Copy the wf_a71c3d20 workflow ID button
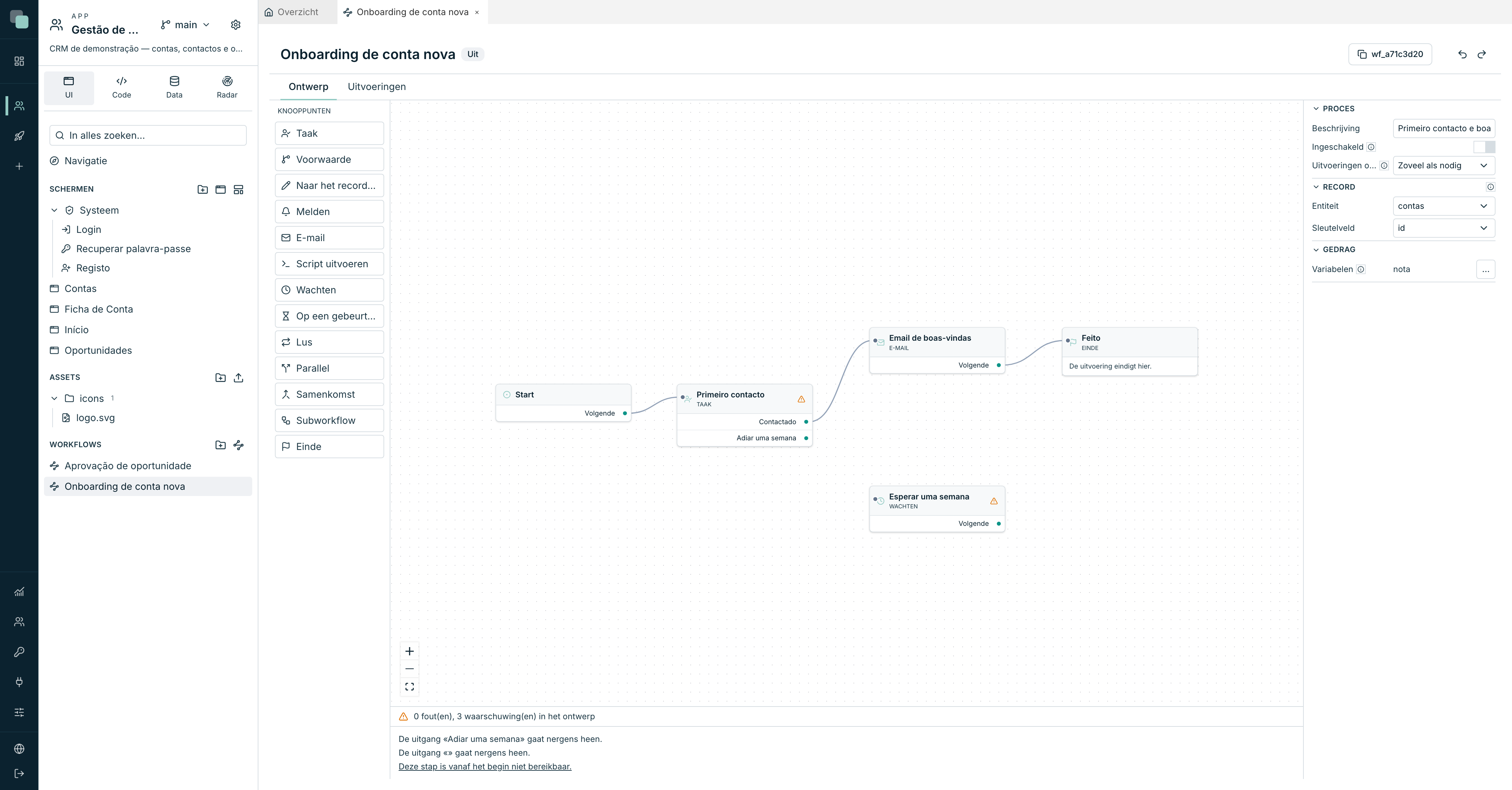 [x=1390, y=54]
